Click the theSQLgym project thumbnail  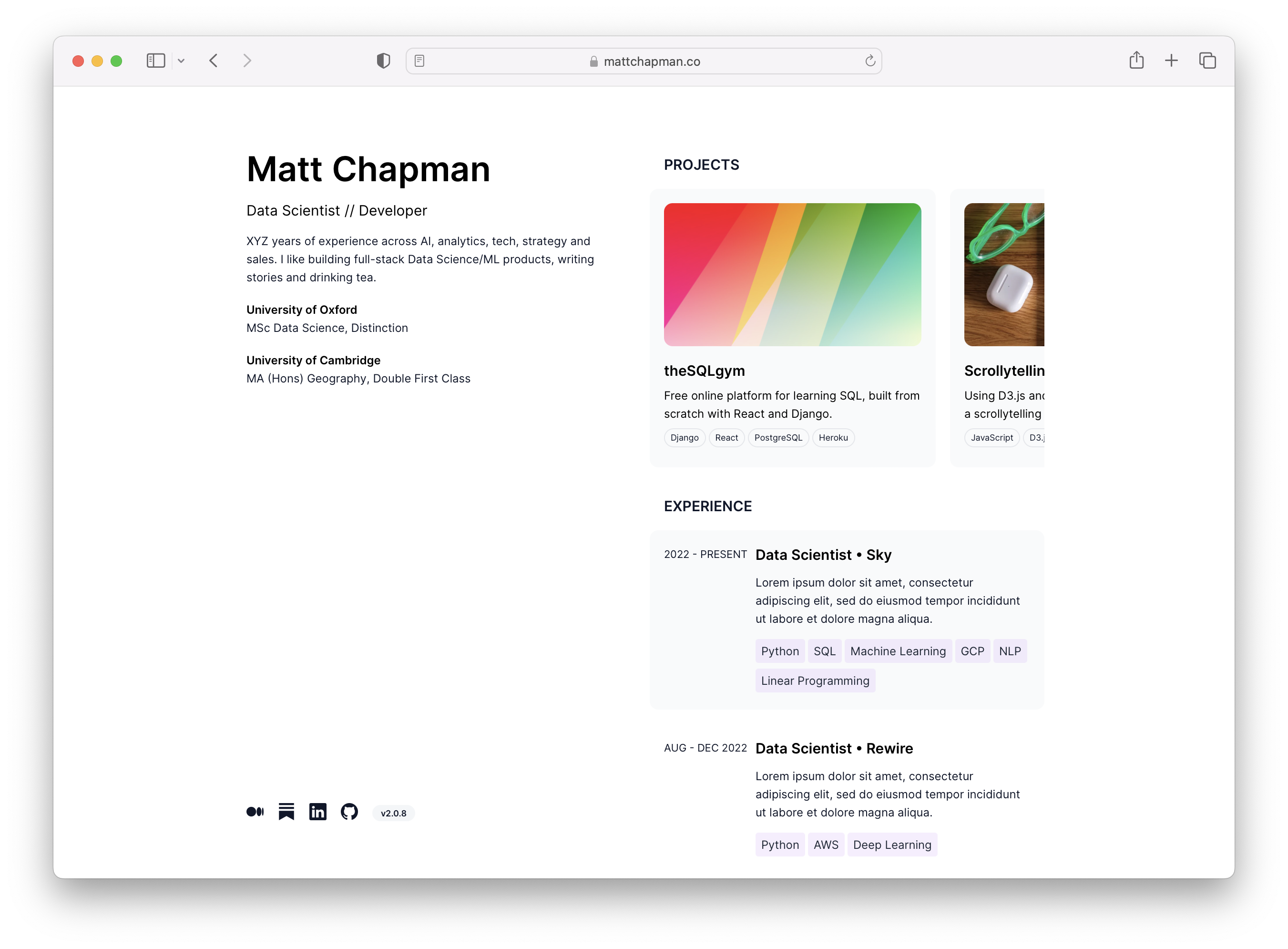tap(791, 274)
